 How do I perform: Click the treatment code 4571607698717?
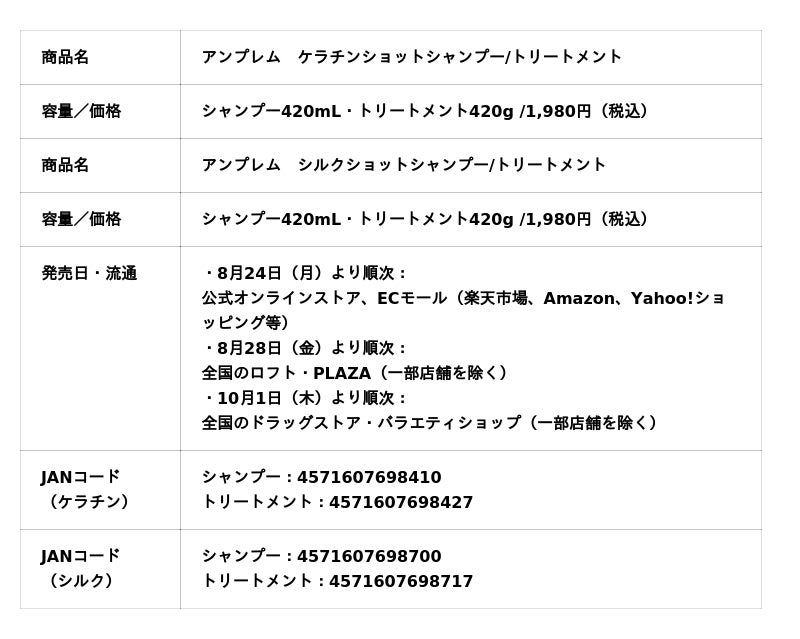click(401, 581)
